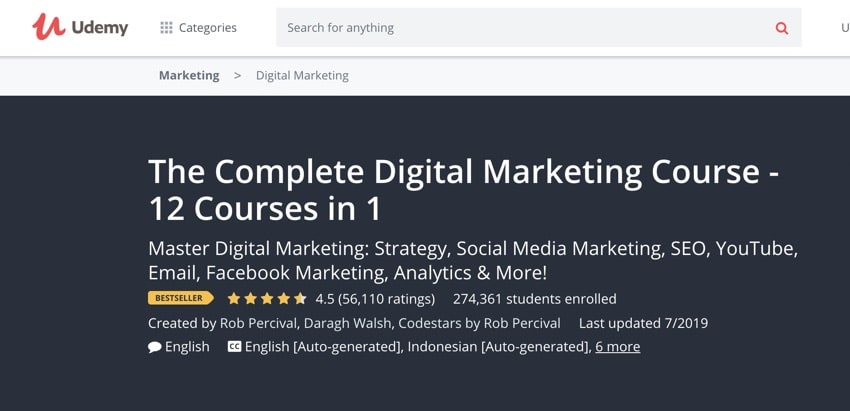Click the '4.5 (56,110 ratings)' text
This screenshot has width=850, height=411.
[375, 299]
